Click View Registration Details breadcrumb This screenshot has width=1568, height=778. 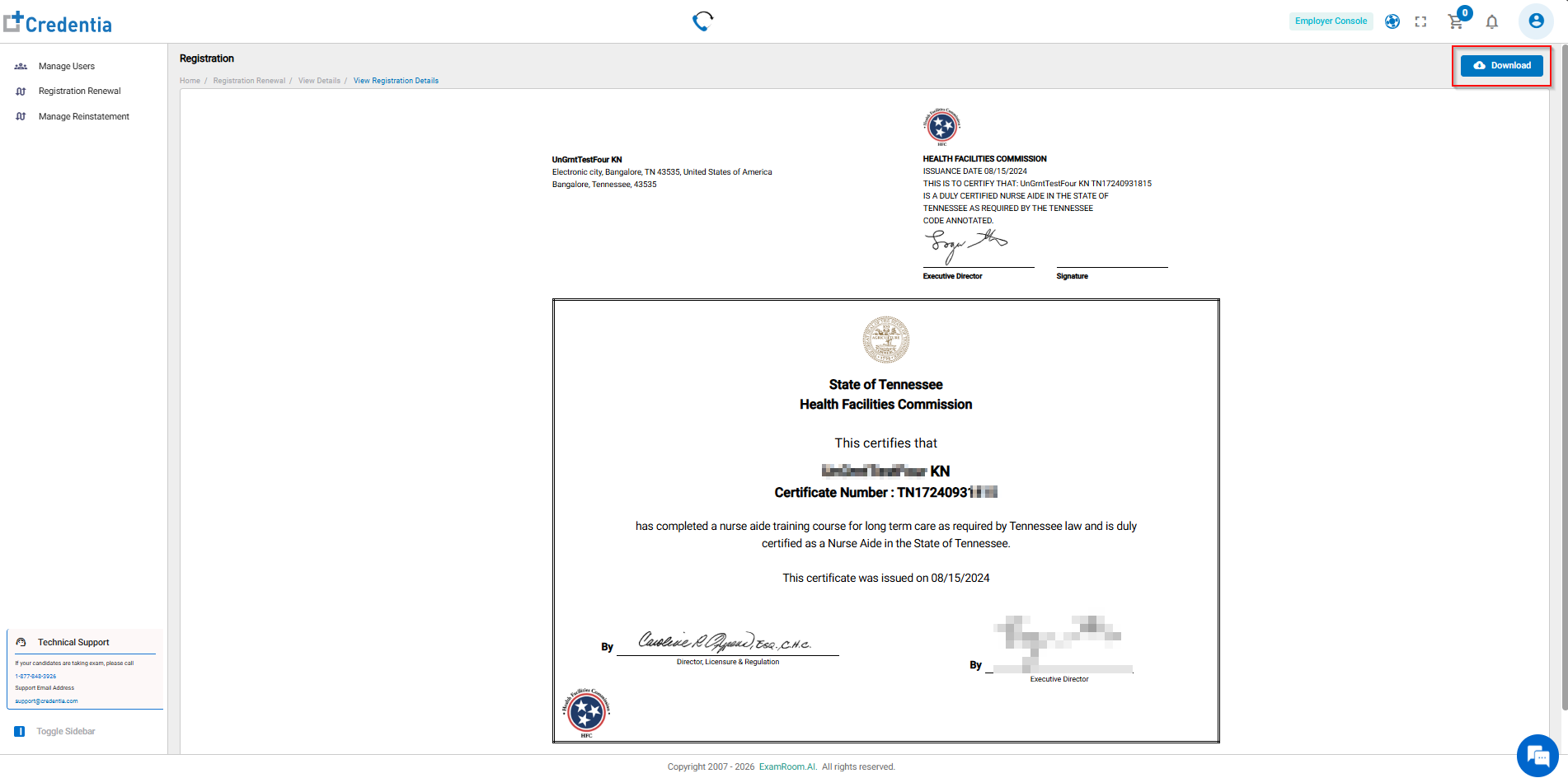coord(396,81)
